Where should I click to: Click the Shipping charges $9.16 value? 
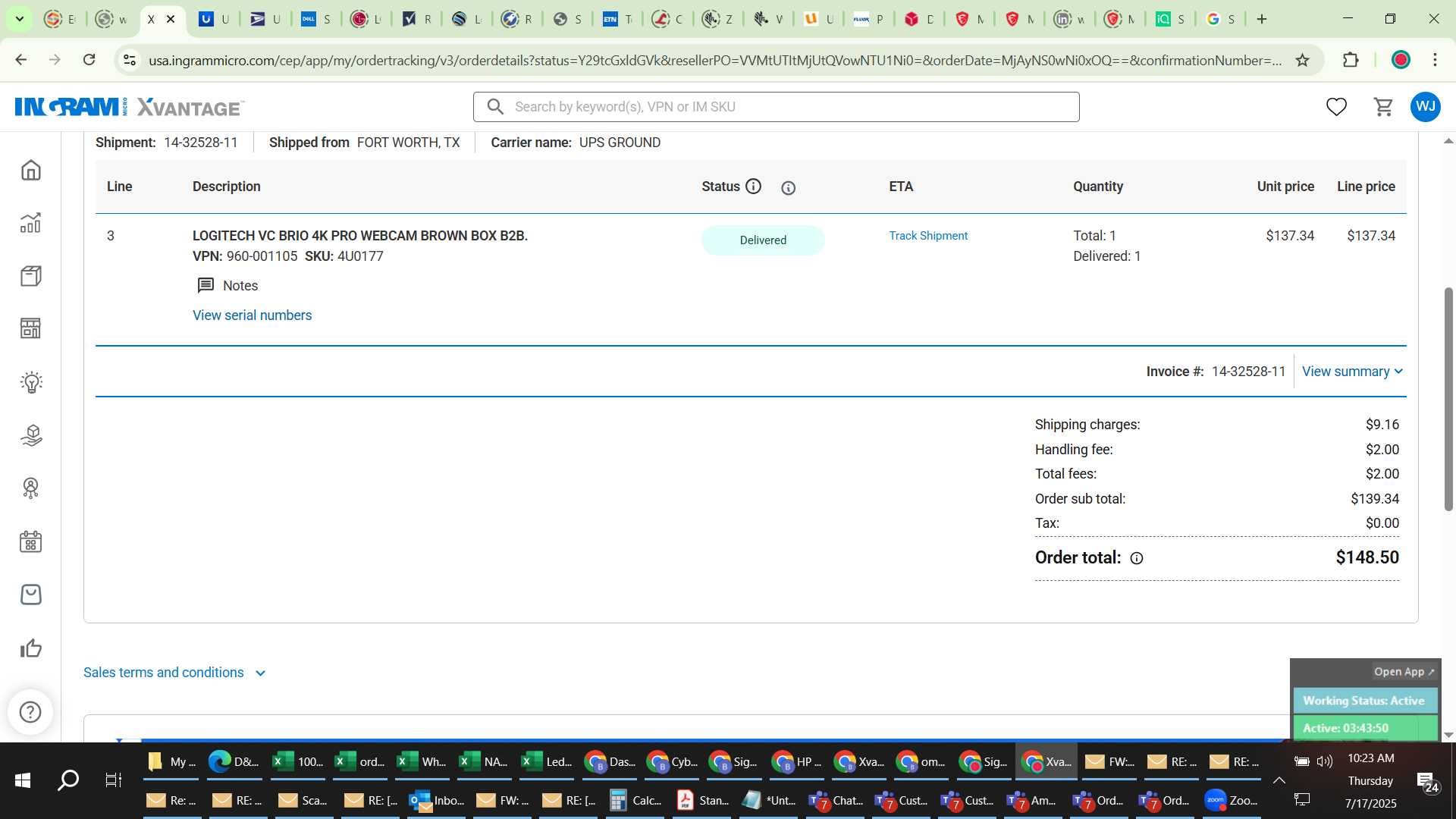[x=1382, y=425]
